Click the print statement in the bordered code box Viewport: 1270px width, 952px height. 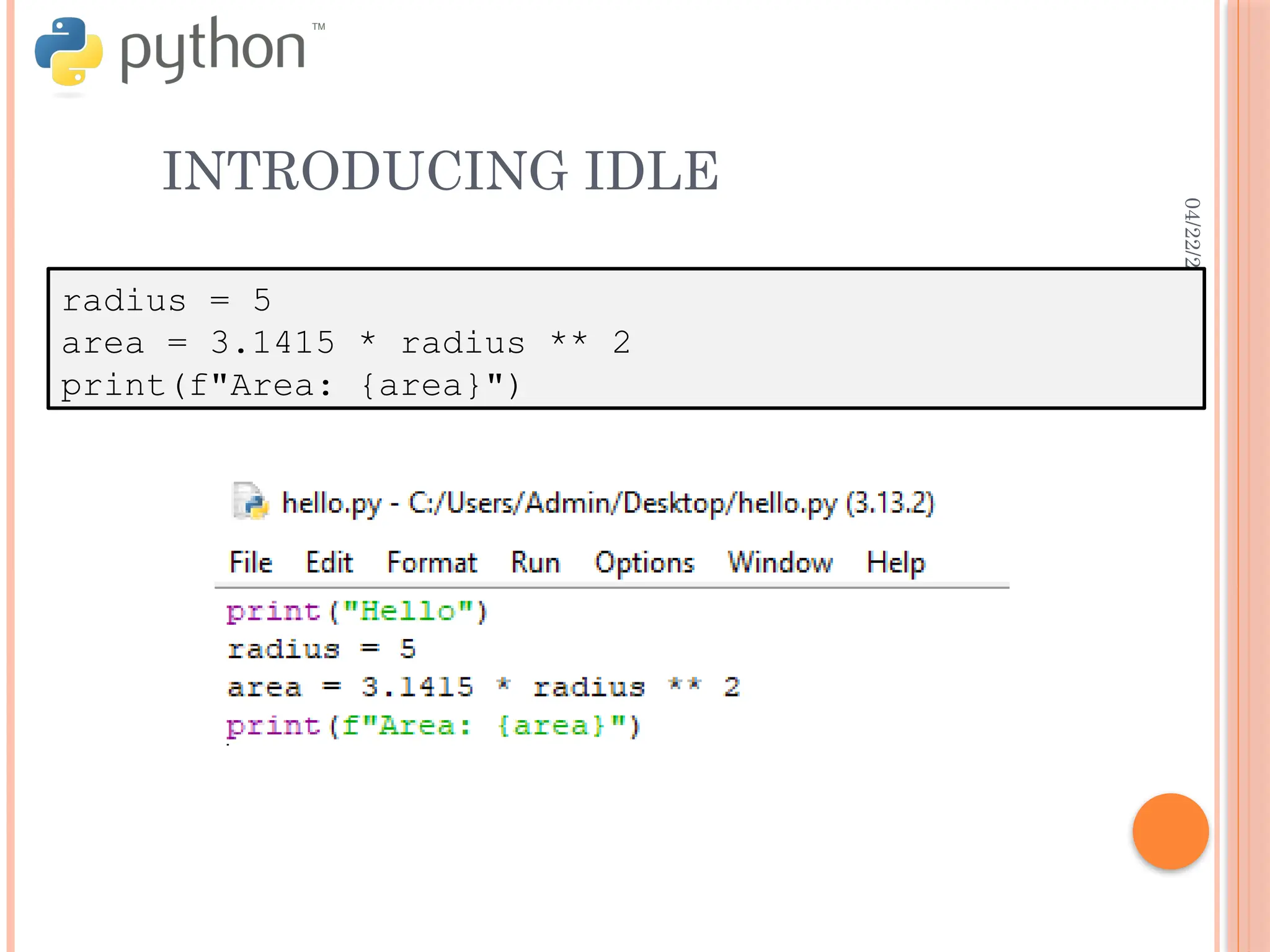[x=290, y=386]
